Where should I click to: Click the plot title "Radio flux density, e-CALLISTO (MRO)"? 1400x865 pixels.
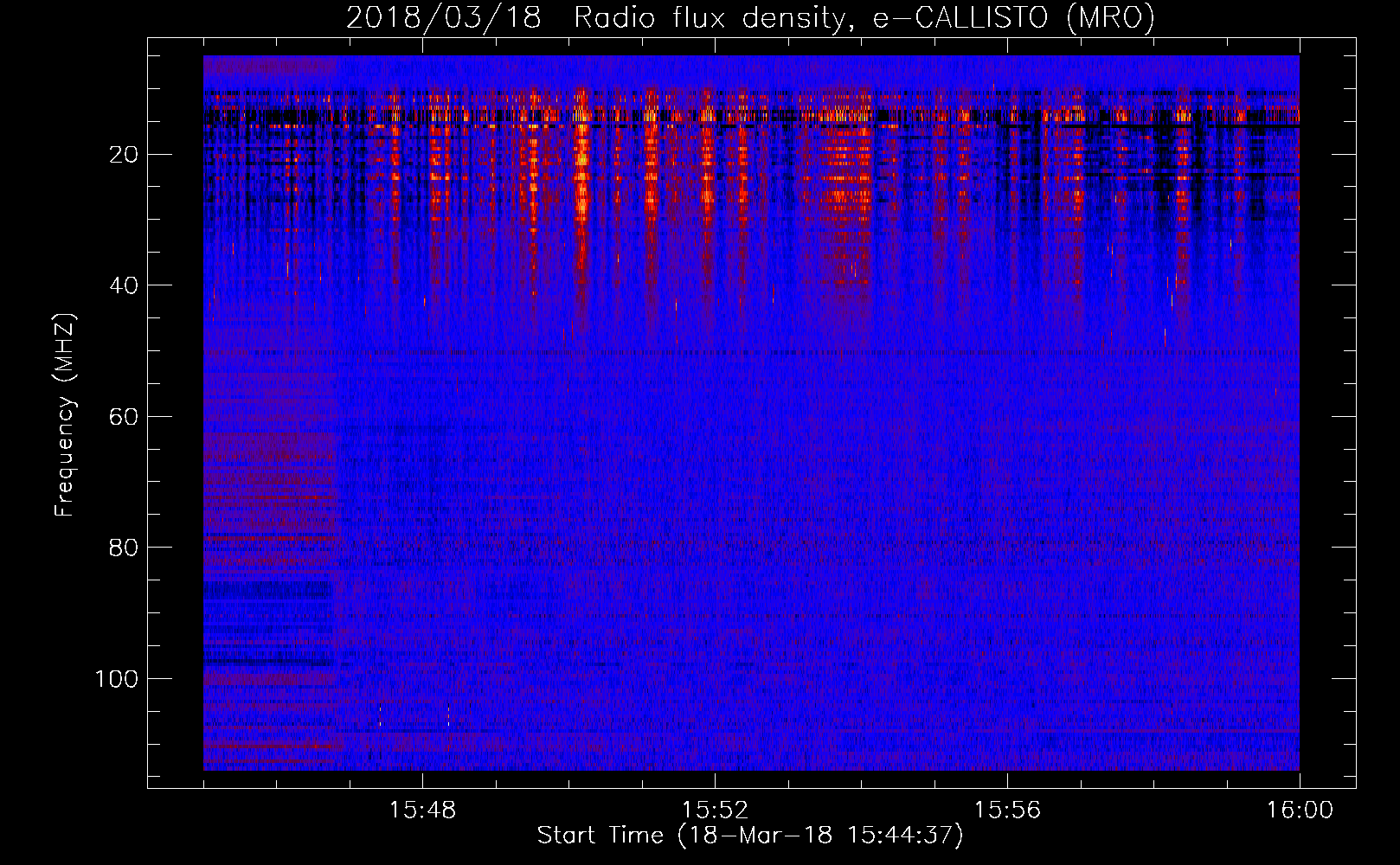click(864, 18)
